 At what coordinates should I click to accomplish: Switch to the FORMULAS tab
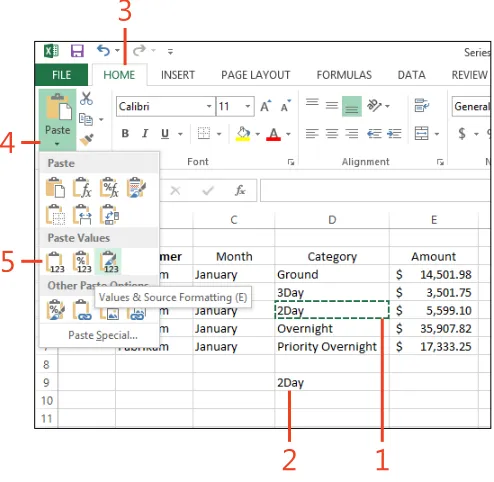[x=344, y=75]
